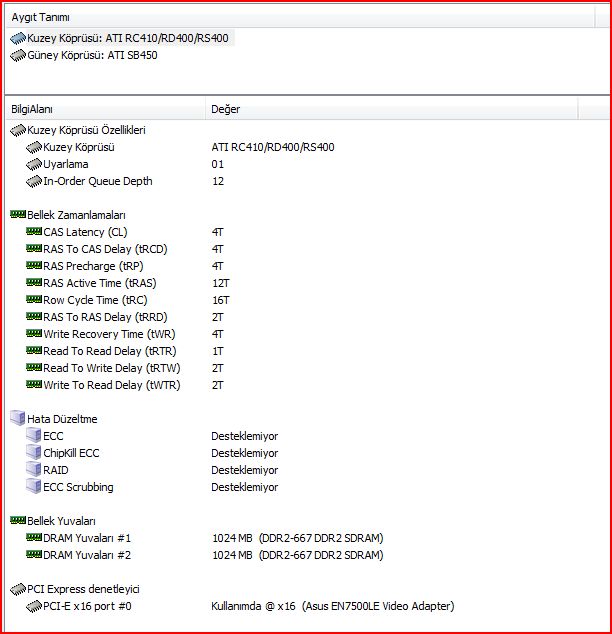Select Read To Read Delay value 1T

[217, 351]
